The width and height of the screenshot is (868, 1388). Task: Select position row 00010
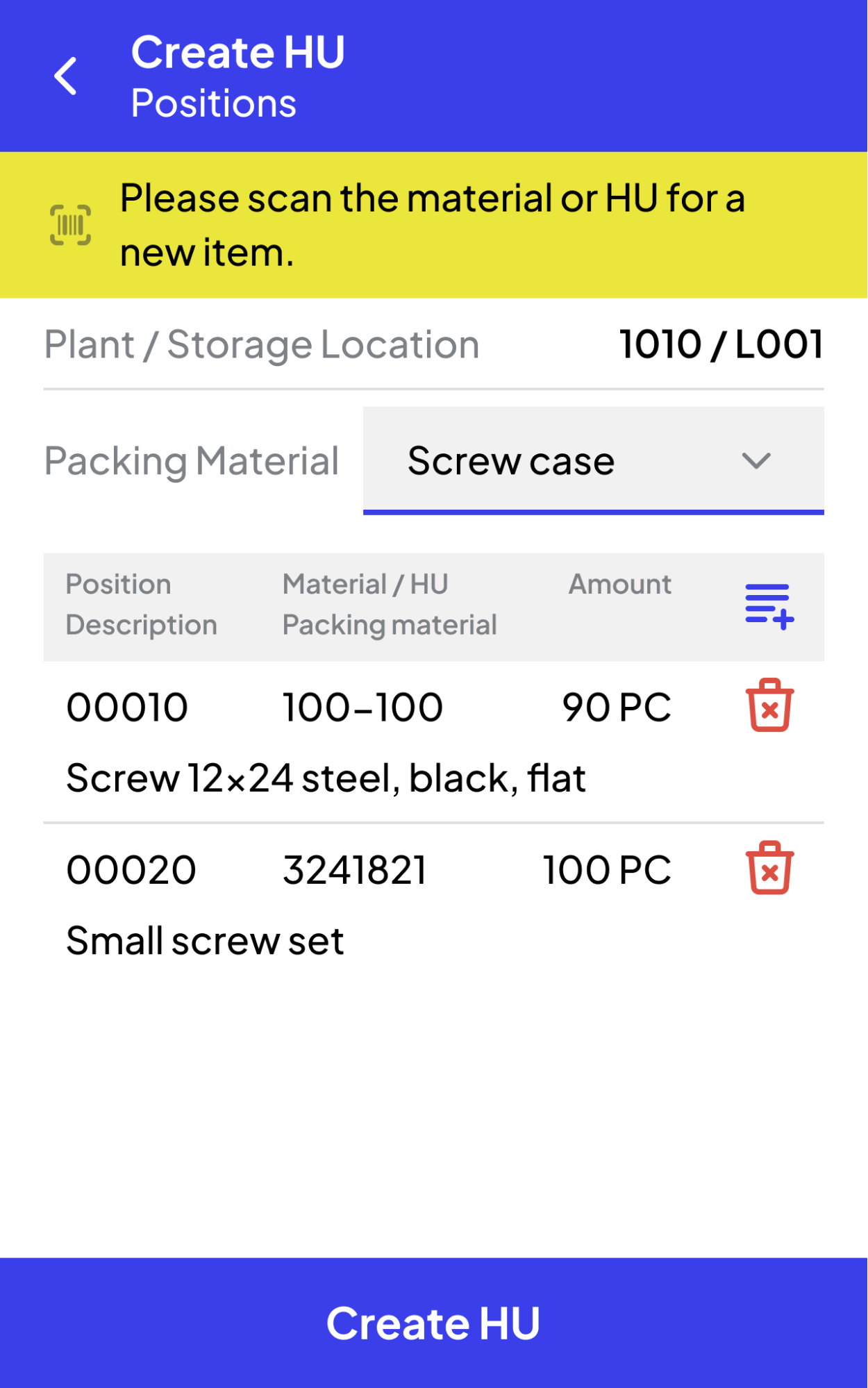tap(127, 708)
